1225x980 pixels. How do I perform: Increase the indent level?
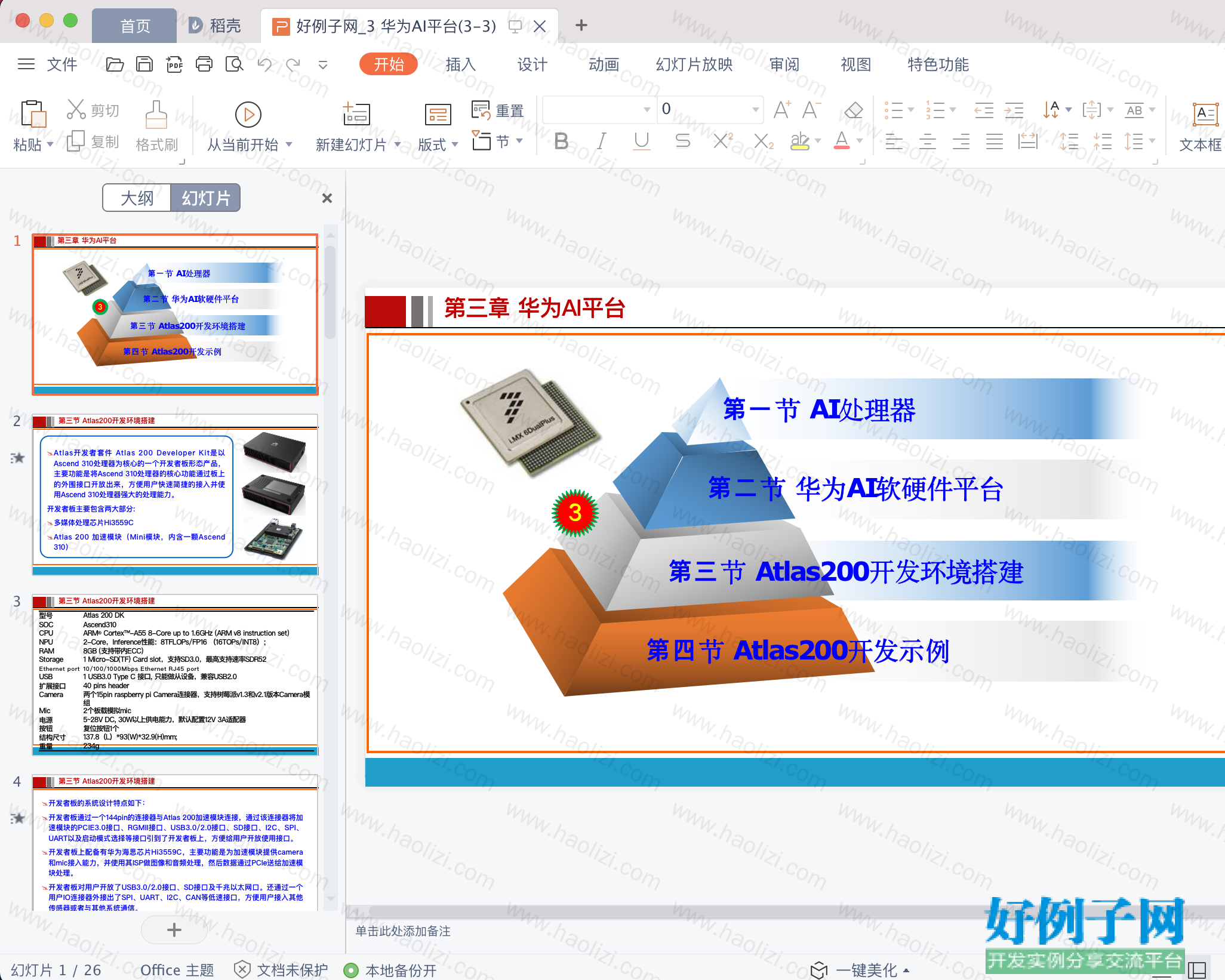tap(1014, 110)
